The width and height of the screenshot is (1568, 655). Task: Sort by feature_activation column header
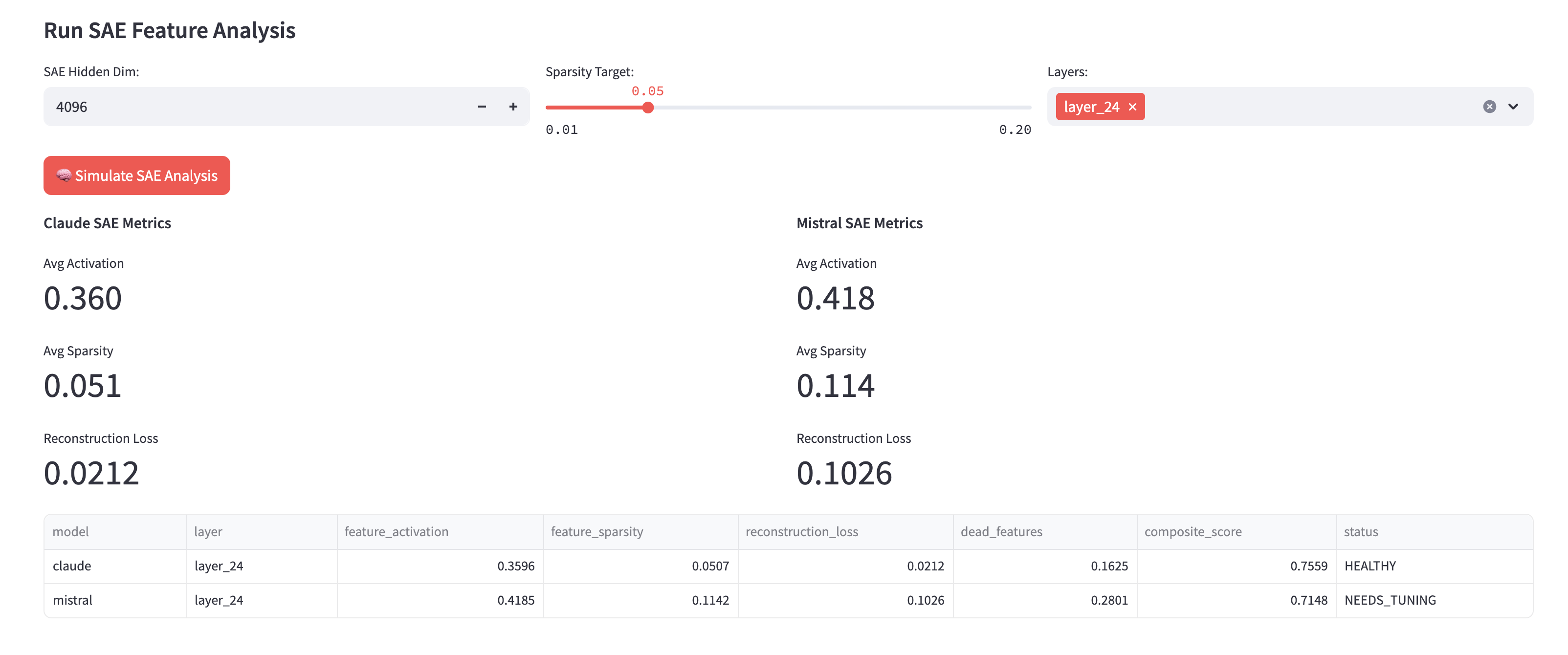pos(396,531)
